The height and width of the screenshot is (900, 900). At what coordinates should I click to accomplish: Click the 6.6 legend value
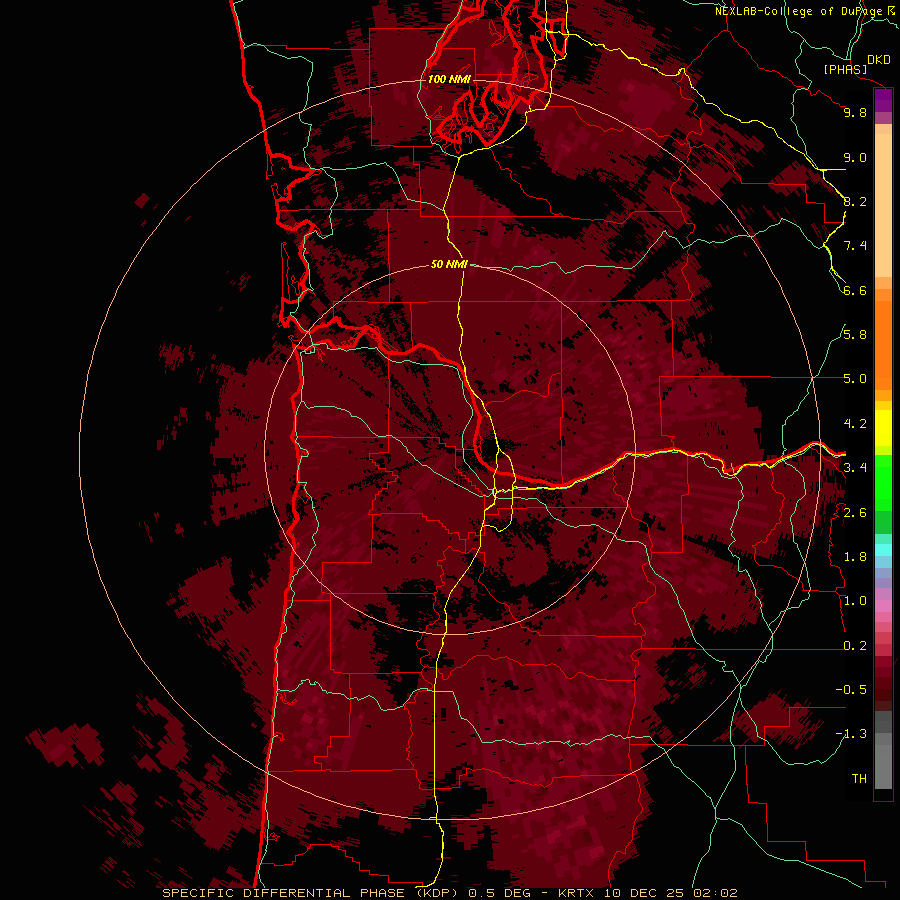855,290
